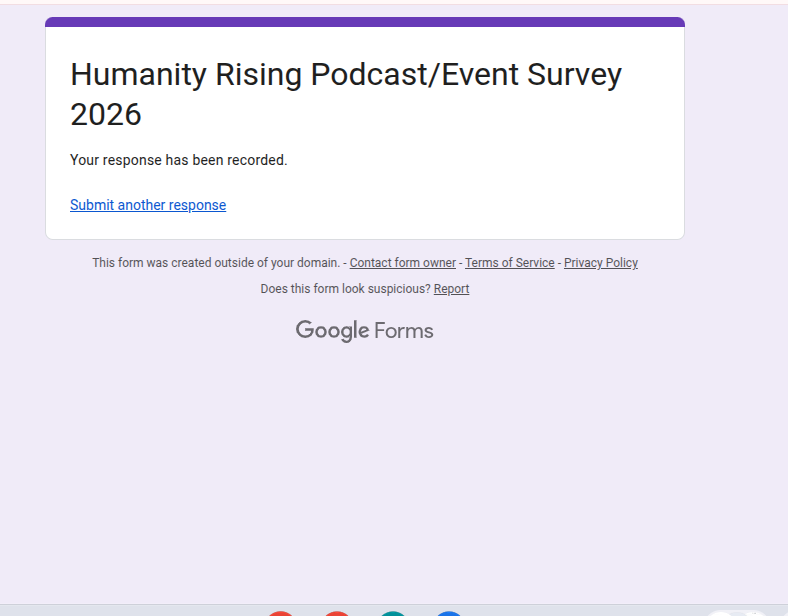788x616 pixels.
Task: Click the Humanity Rising survey title
Action: click(x=345, y=94)
